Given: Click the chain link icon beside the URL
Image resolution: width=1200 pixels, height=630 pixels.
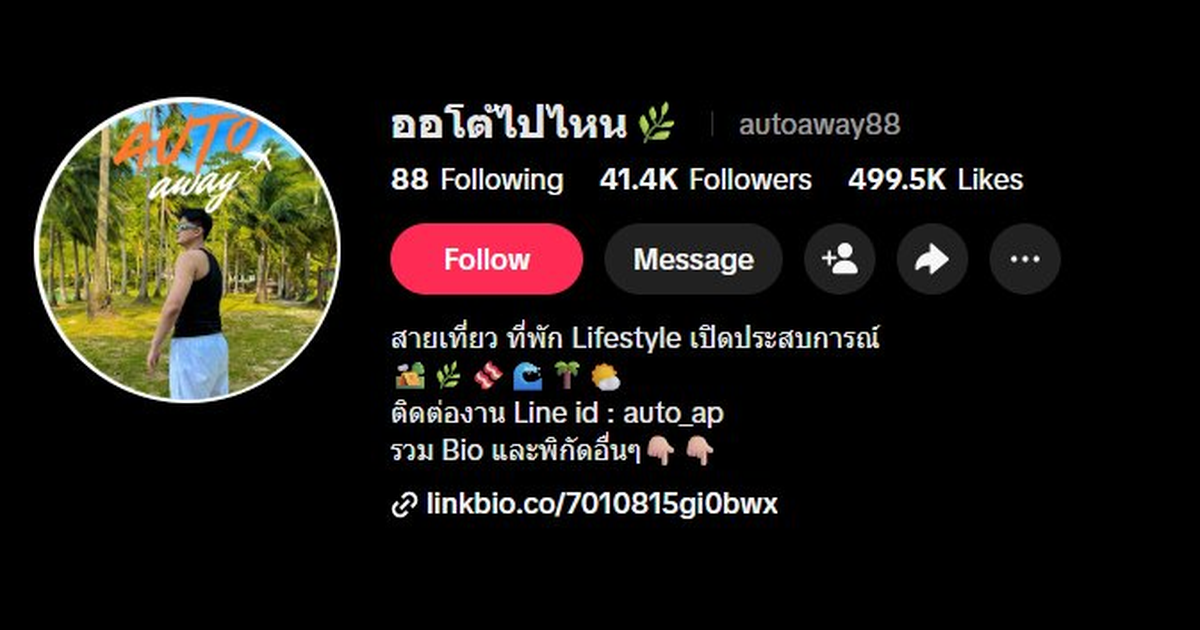Looking at the screenshot, I should click(x=403, y=505).
